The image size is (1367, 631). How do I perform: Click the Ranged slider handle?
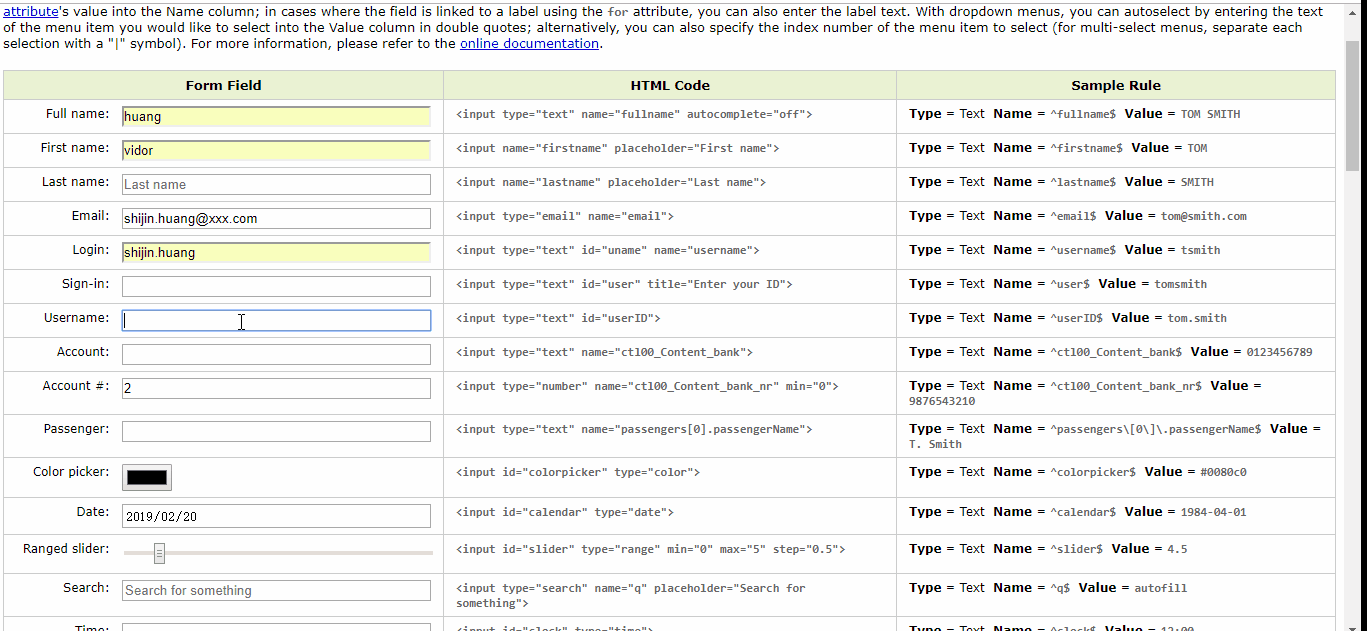pos(159,553)
